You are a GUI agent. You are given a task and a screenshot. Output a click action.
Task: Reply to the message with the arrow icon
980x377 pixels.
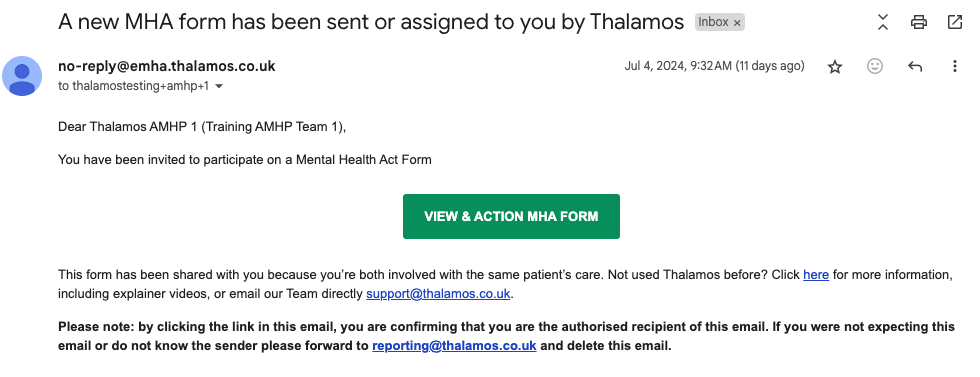coord(915,66)
